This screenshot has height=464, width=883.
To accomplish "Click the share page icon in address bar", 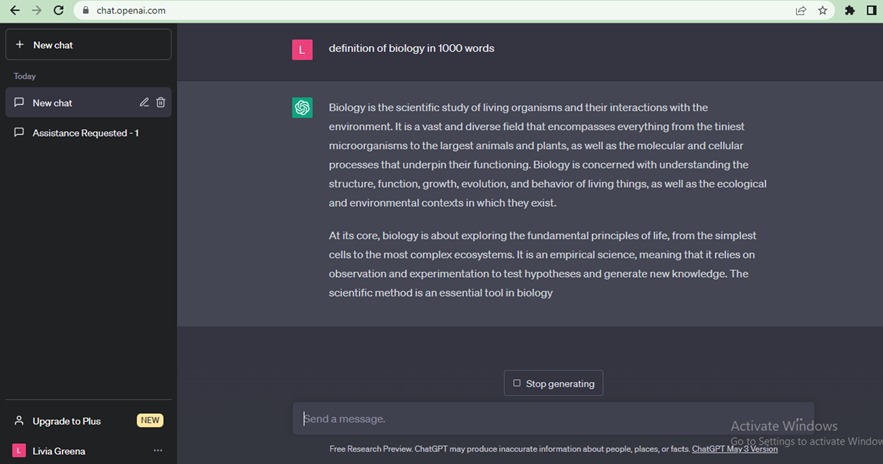I will click(800, 11).
